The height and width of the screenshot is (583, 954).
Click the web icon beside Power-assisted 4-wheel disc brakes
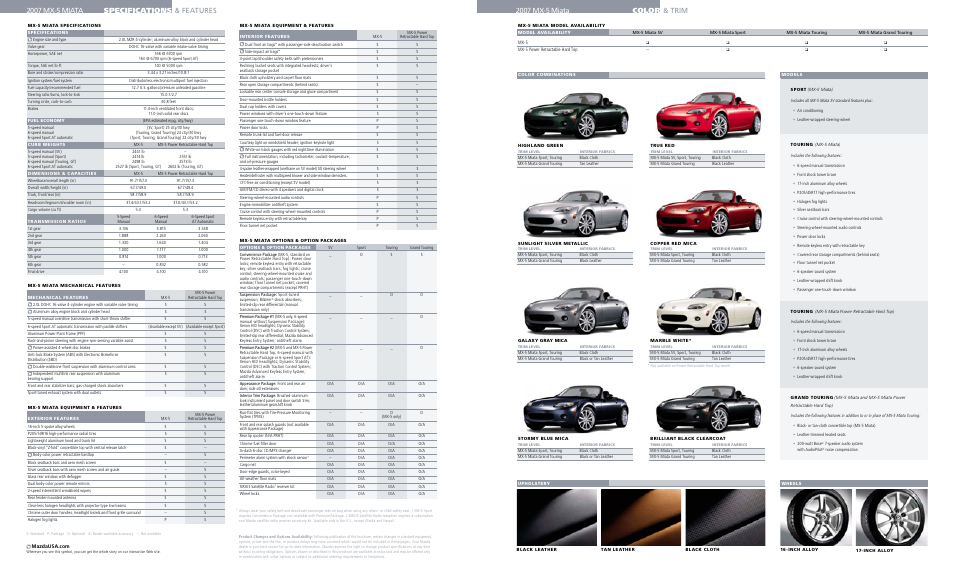point(30,348)
